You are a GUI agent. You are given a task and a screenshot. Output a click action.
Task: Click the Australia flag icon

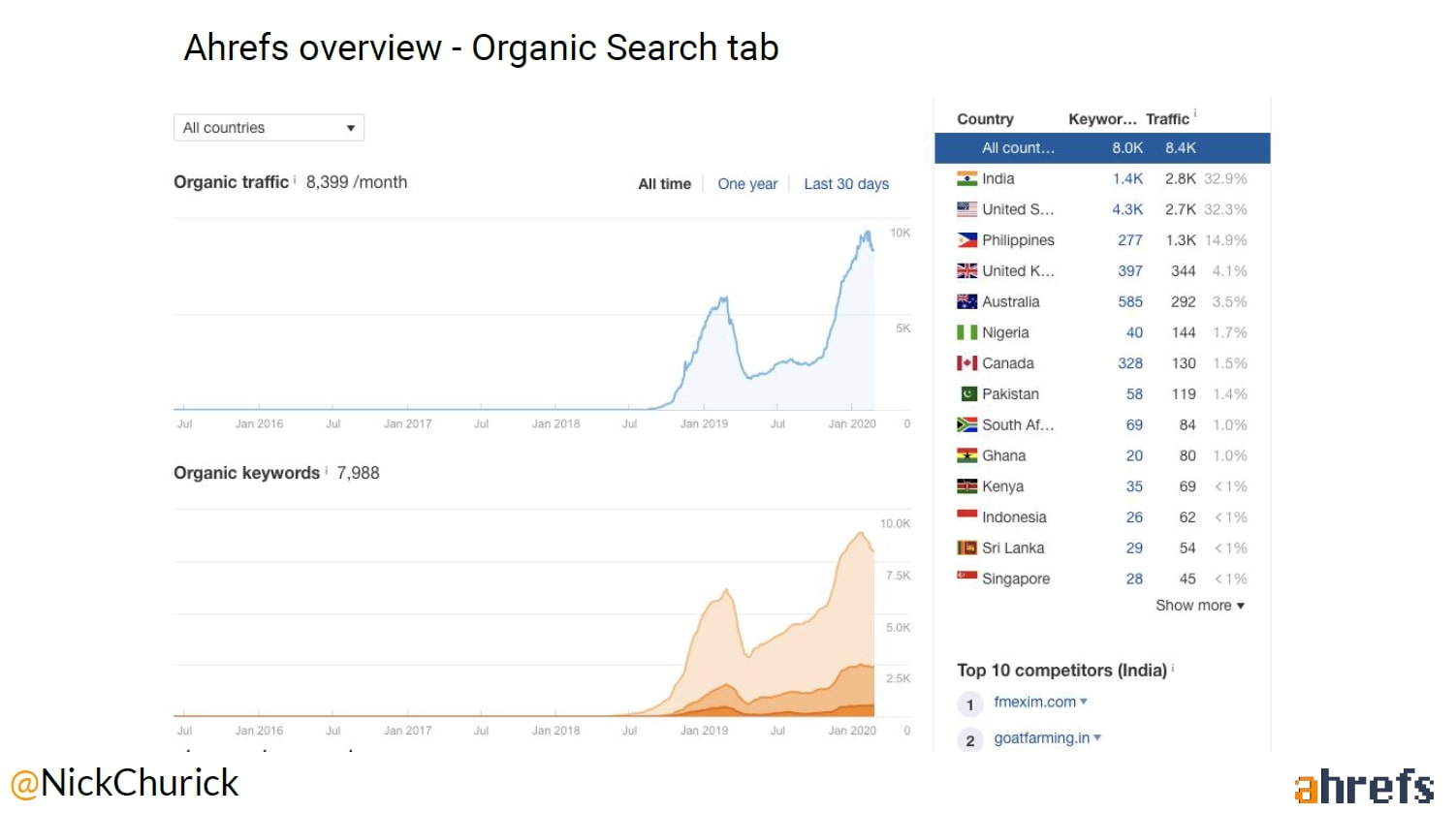coord(966,301)
